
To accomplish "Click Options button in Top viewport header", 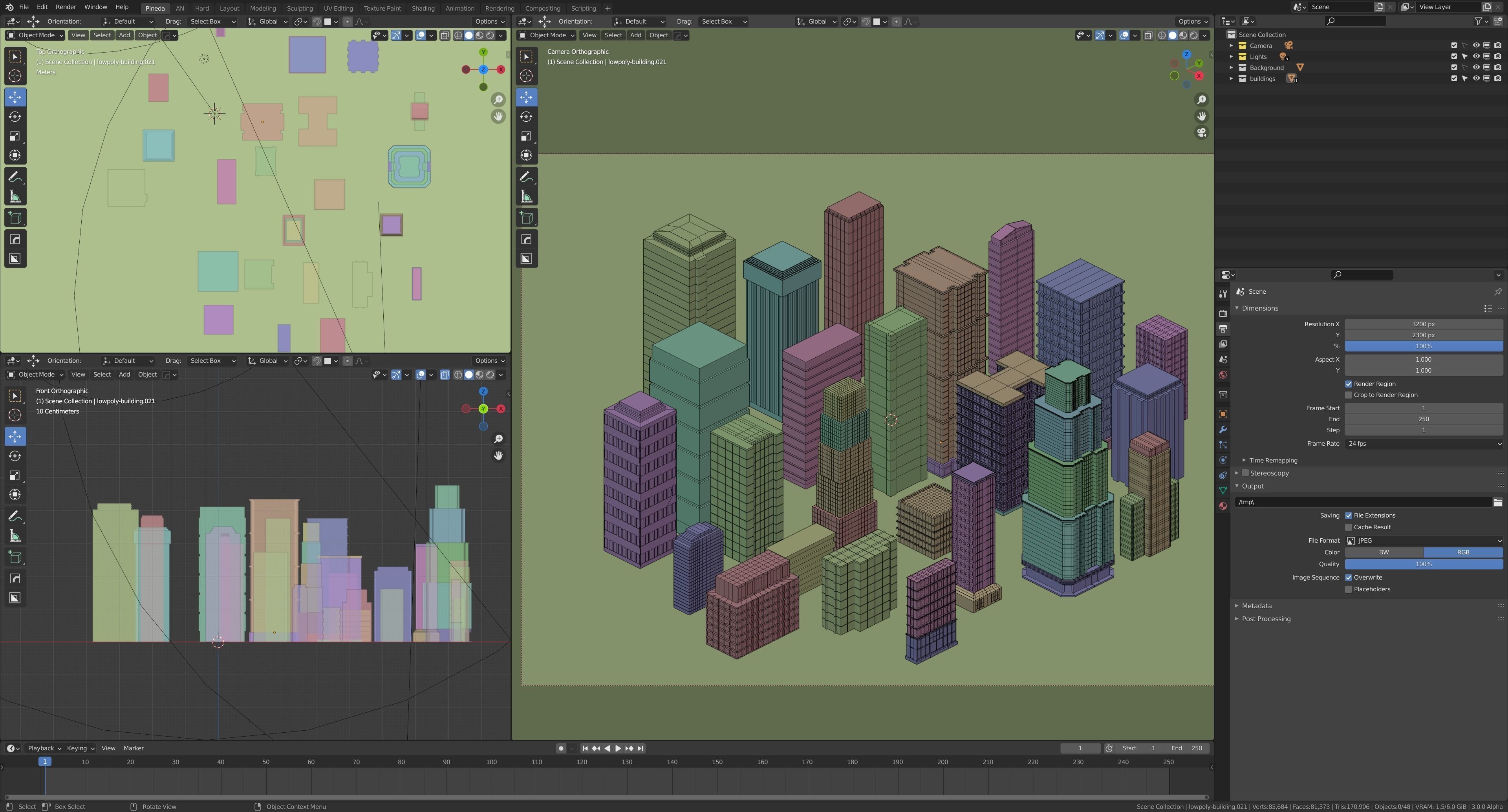I will [x=489, y=21].
